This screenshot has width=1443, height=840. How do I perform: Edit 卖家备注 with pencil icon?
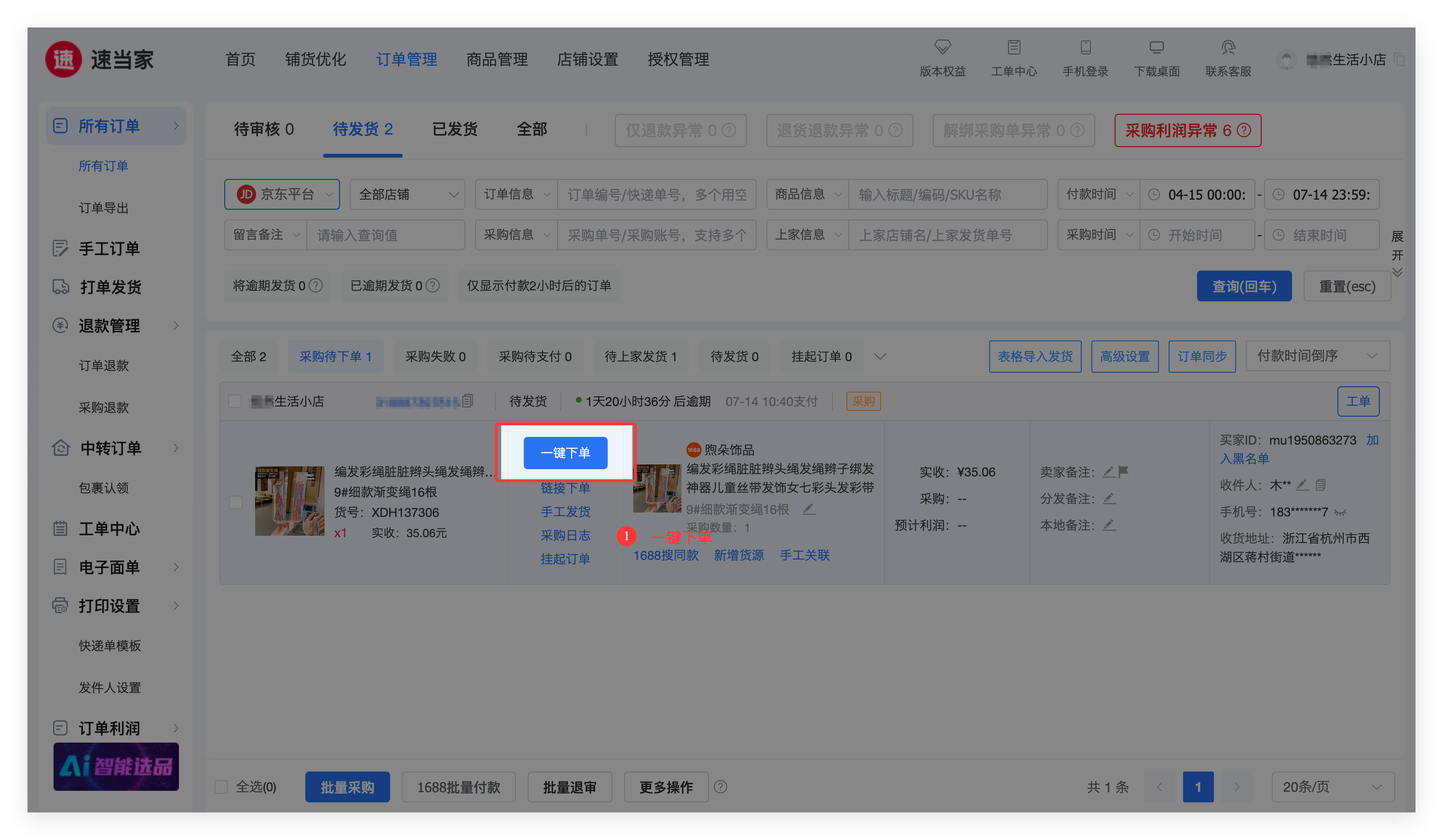[1109, 472]
